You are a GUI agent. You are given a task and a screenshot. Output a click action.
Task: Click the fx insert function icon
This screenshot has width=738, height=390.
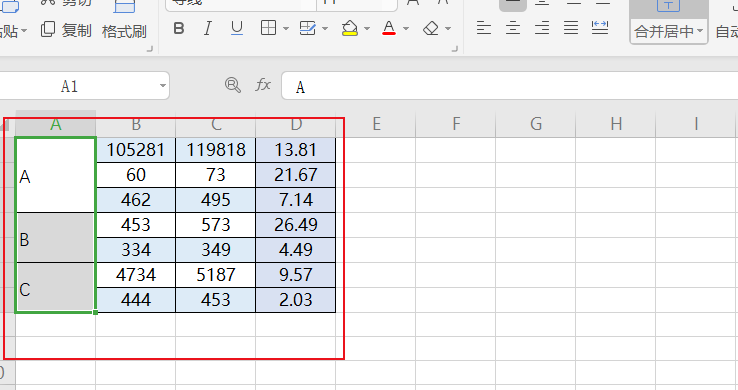click(x=263, y=85)
